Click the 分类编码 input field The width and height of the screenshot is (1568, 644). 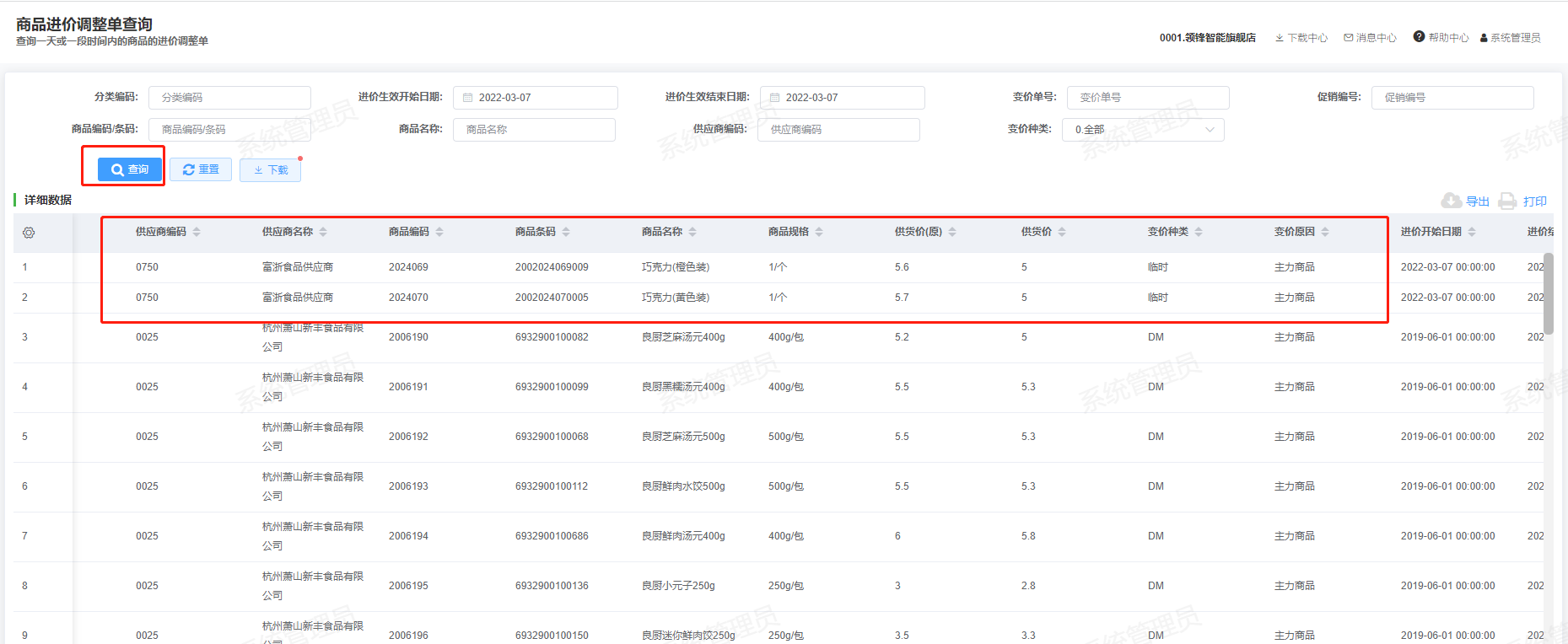pyautogui.click(x=229, y=98)
